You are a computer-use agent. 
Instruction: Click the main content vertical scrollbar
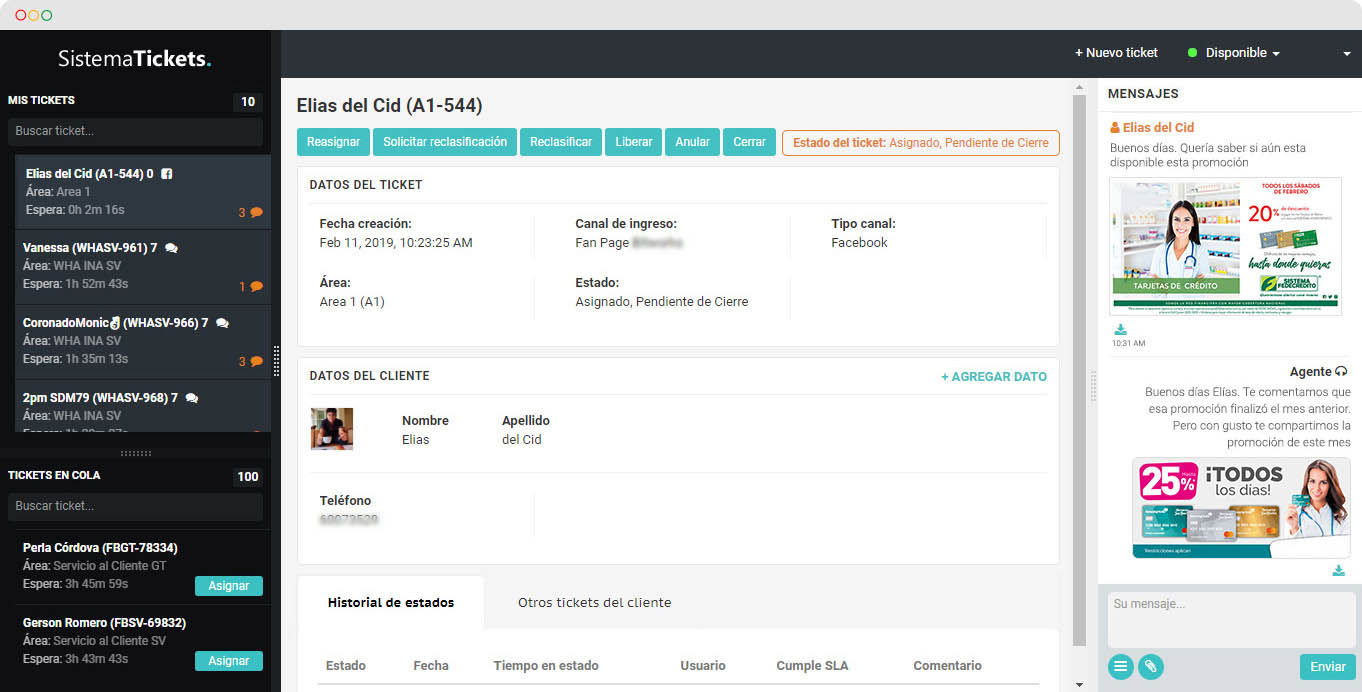tap(1078, 370)
